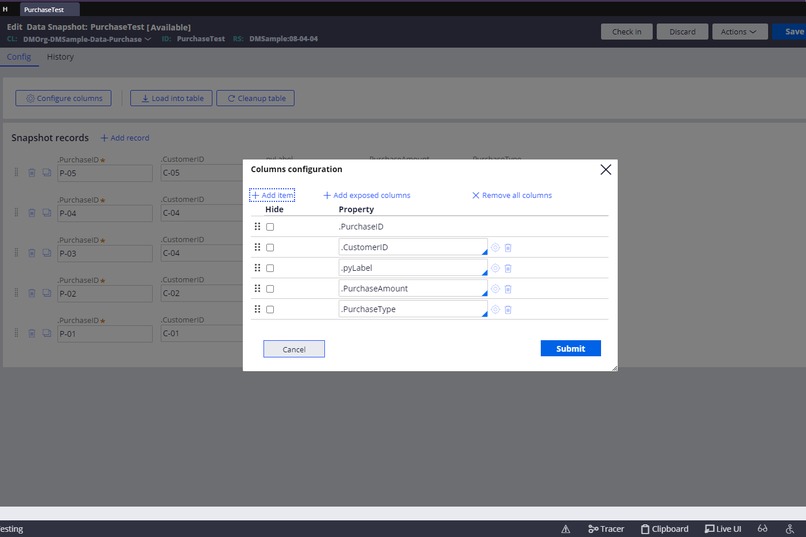The height and width of the screenshot is (537, 806).
Task: Switch to Config tab
Action: 19,57
